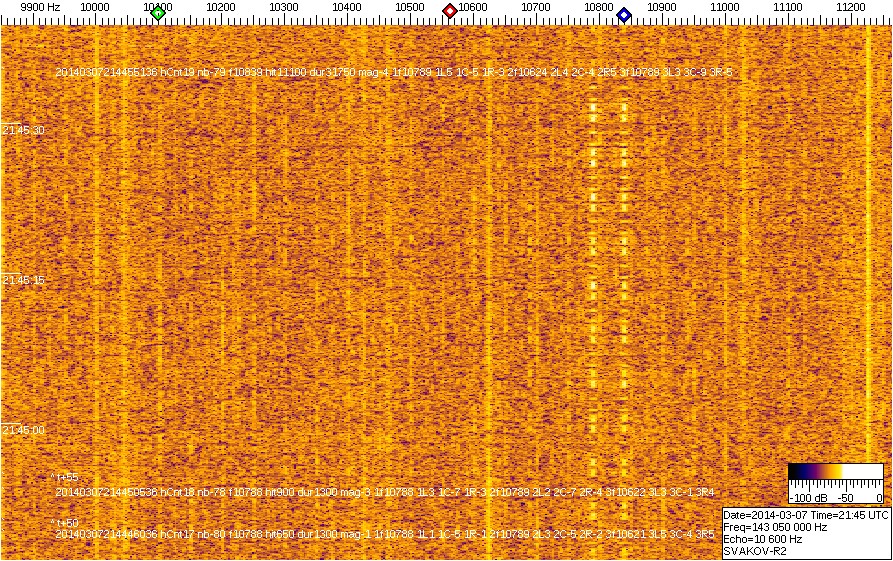Click the SVAKOV-R2 station label
The height and width of the screenshot is (561, 893).
752,551
